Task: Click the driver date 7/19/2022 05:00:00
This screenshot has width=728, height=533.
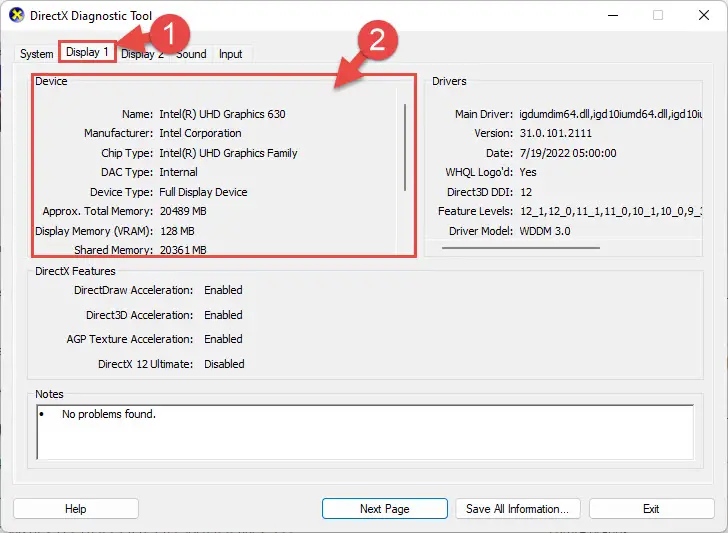Action: tap(568, 153)
